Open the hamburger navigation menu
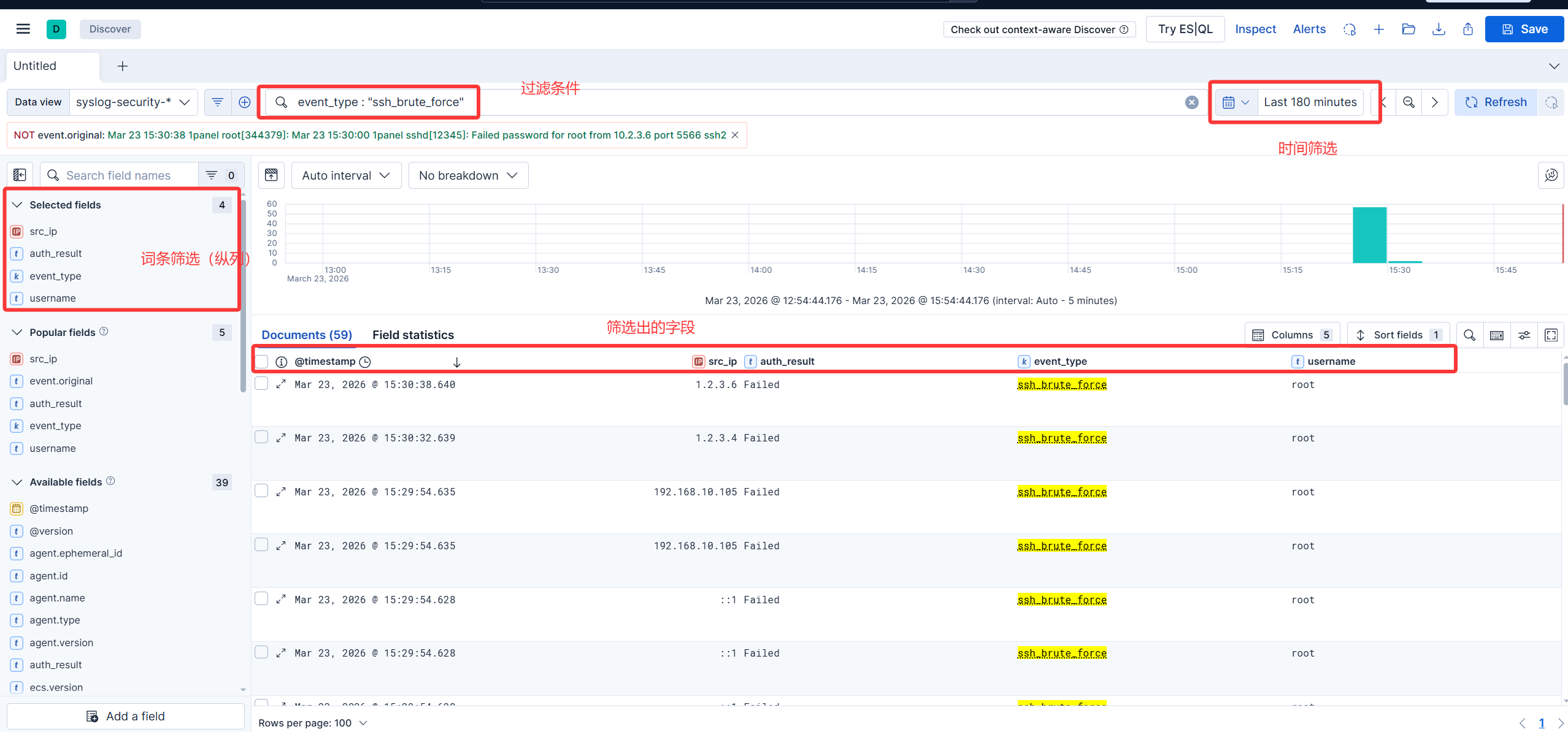Viewport: 1568px width, 732px height. tap(23, 29)
